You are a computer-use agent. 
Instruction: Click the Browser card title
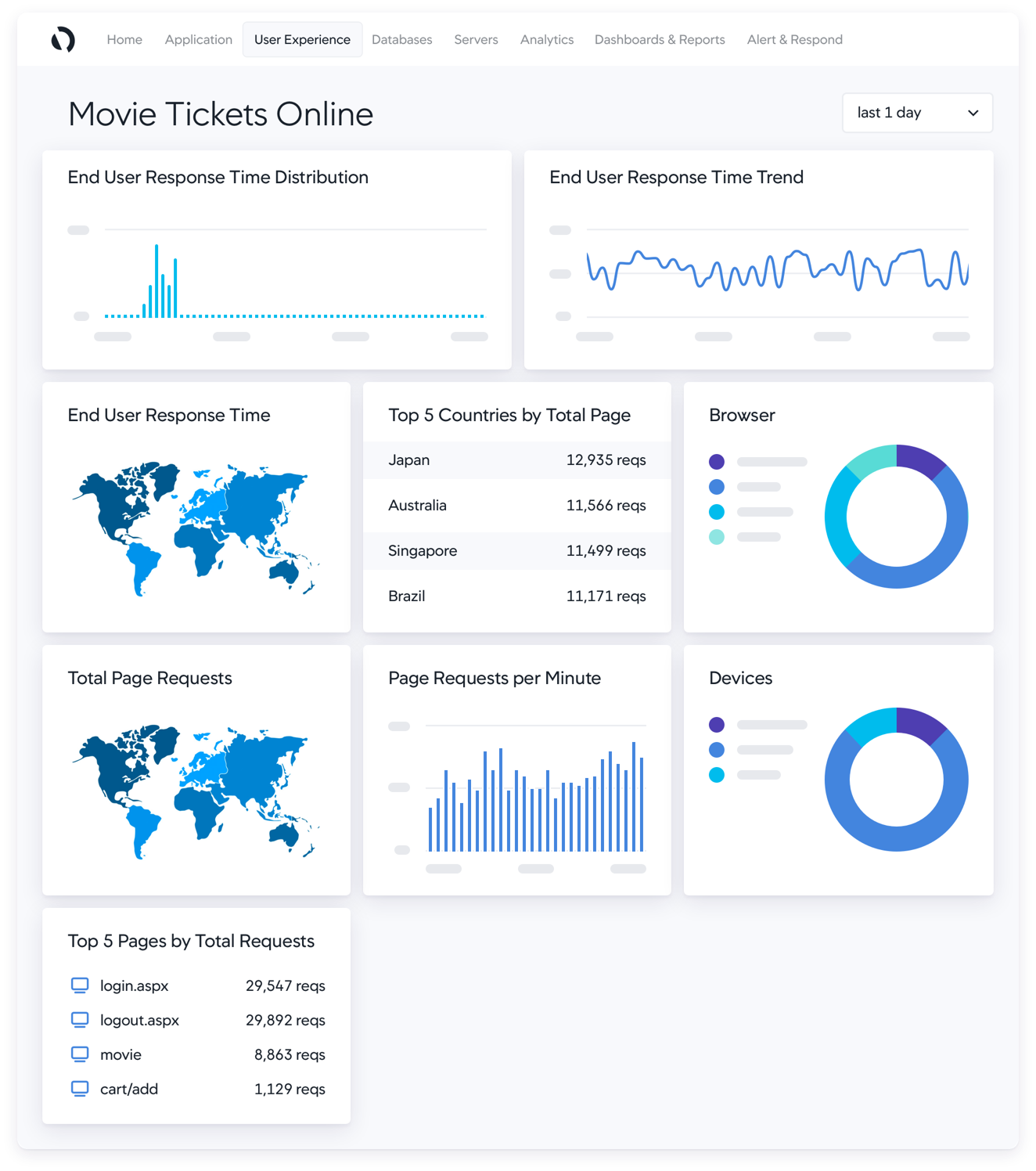coord(742,416)
